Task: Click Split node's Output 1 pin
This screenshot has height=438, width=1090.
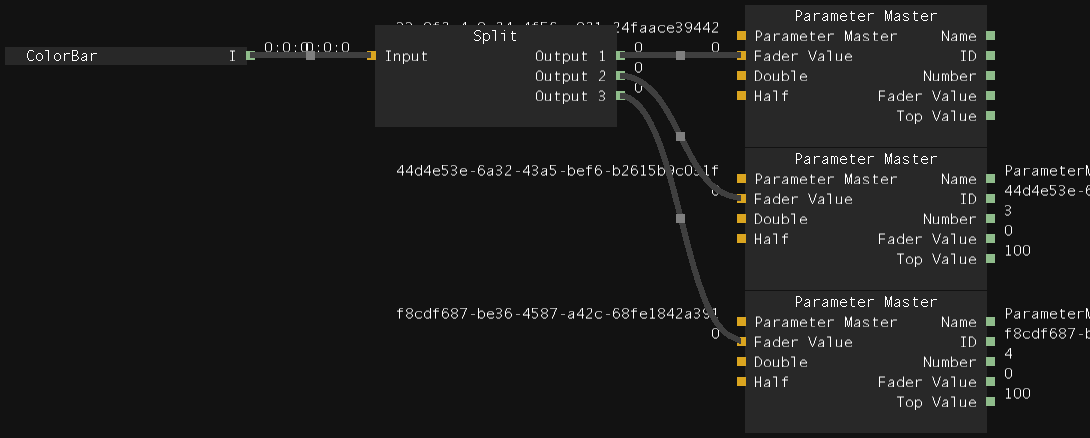Action: click(x=621, y=56)
